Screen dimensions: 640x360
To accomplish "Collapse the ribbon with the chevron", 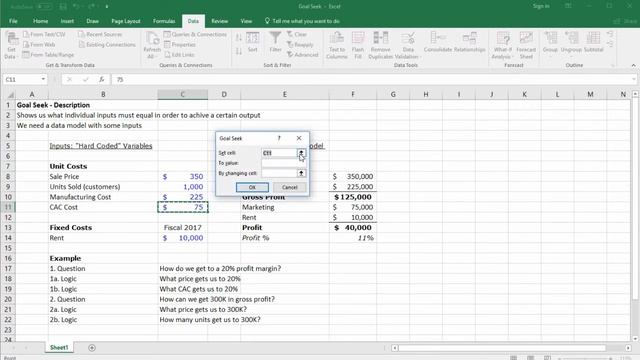I will (633, 65).
